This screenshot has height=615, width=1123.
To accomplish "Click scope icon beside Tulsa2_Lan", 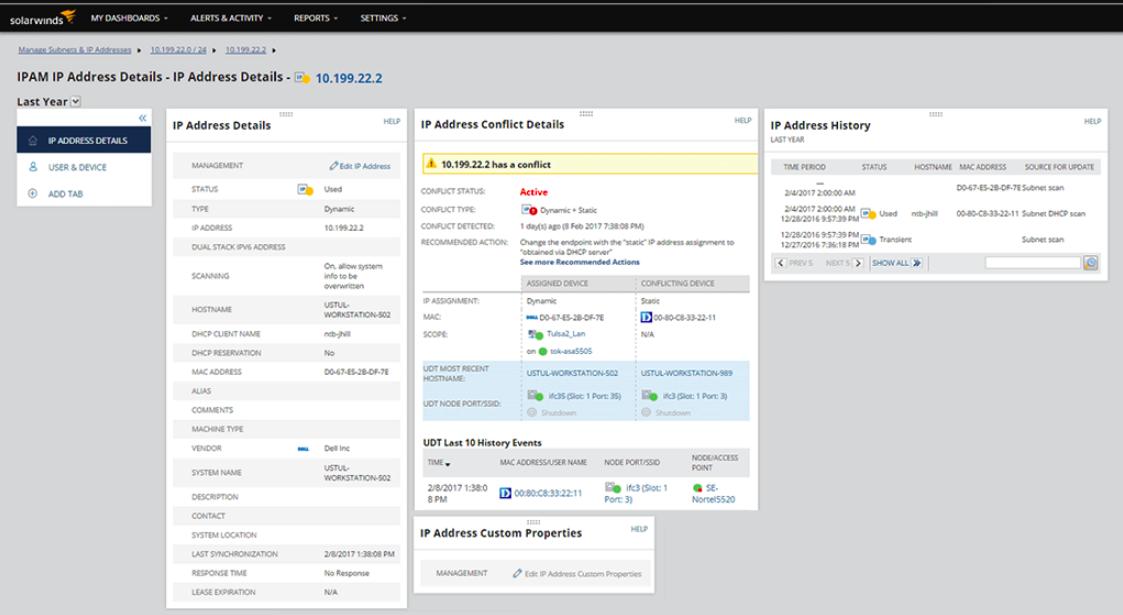I will 535,334.
